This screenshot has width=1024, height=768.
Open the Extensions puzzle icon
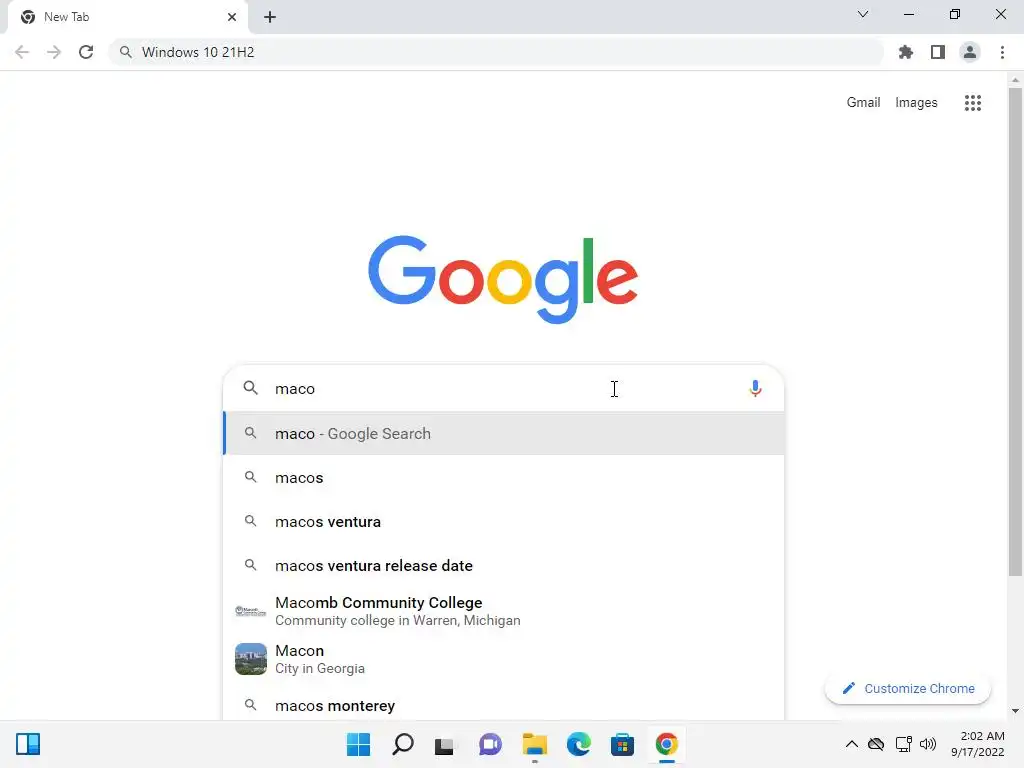point(906,52)
